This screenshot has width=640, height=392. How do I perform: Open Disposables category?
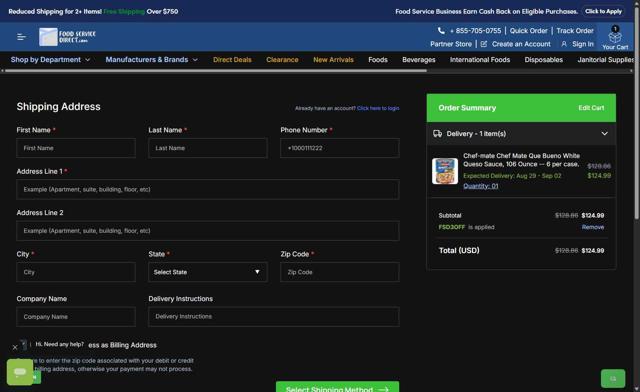point(544,60)
